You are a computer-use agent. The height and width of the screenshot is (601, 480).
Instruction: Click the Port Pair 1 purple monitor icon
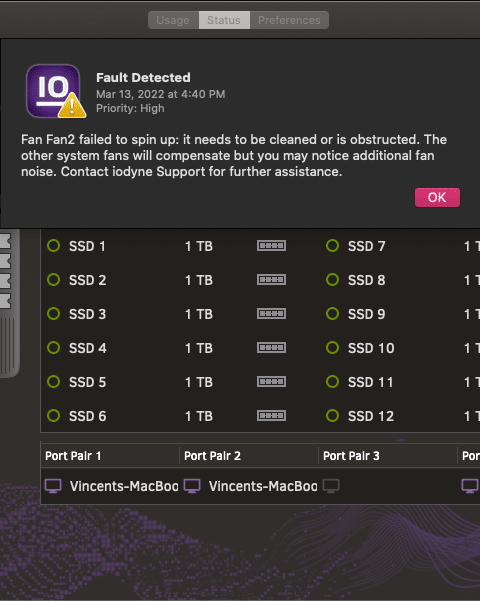(53, 486)
